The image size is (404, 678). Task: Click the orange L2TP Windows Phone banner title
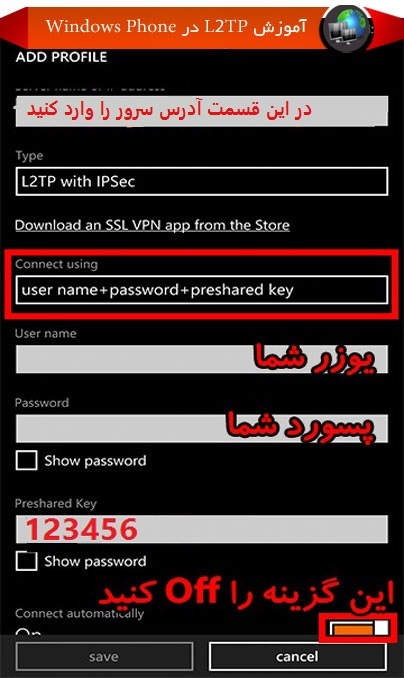[x=176, y=26]
